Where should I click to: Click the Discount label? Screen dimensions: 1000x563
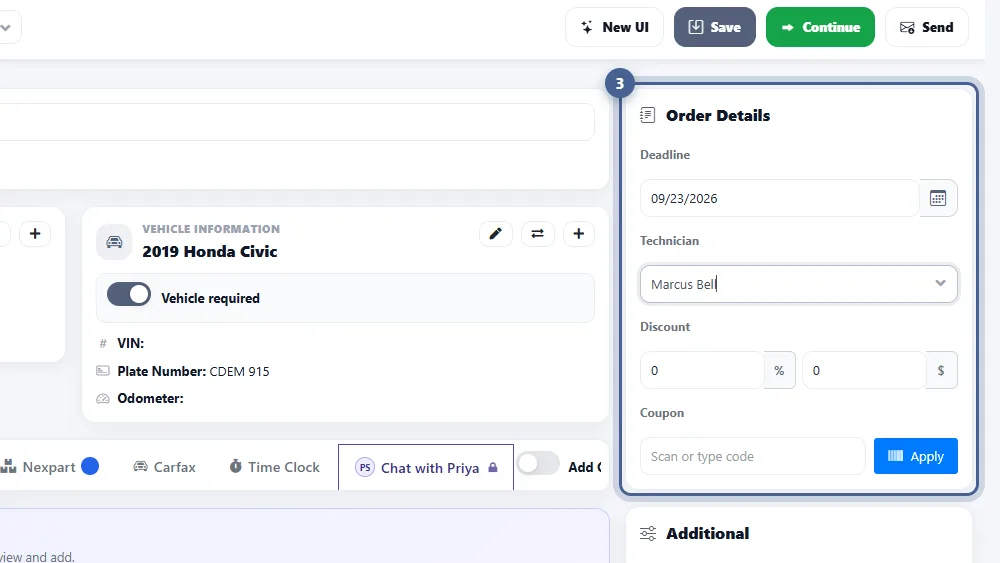tap(665, 327)
